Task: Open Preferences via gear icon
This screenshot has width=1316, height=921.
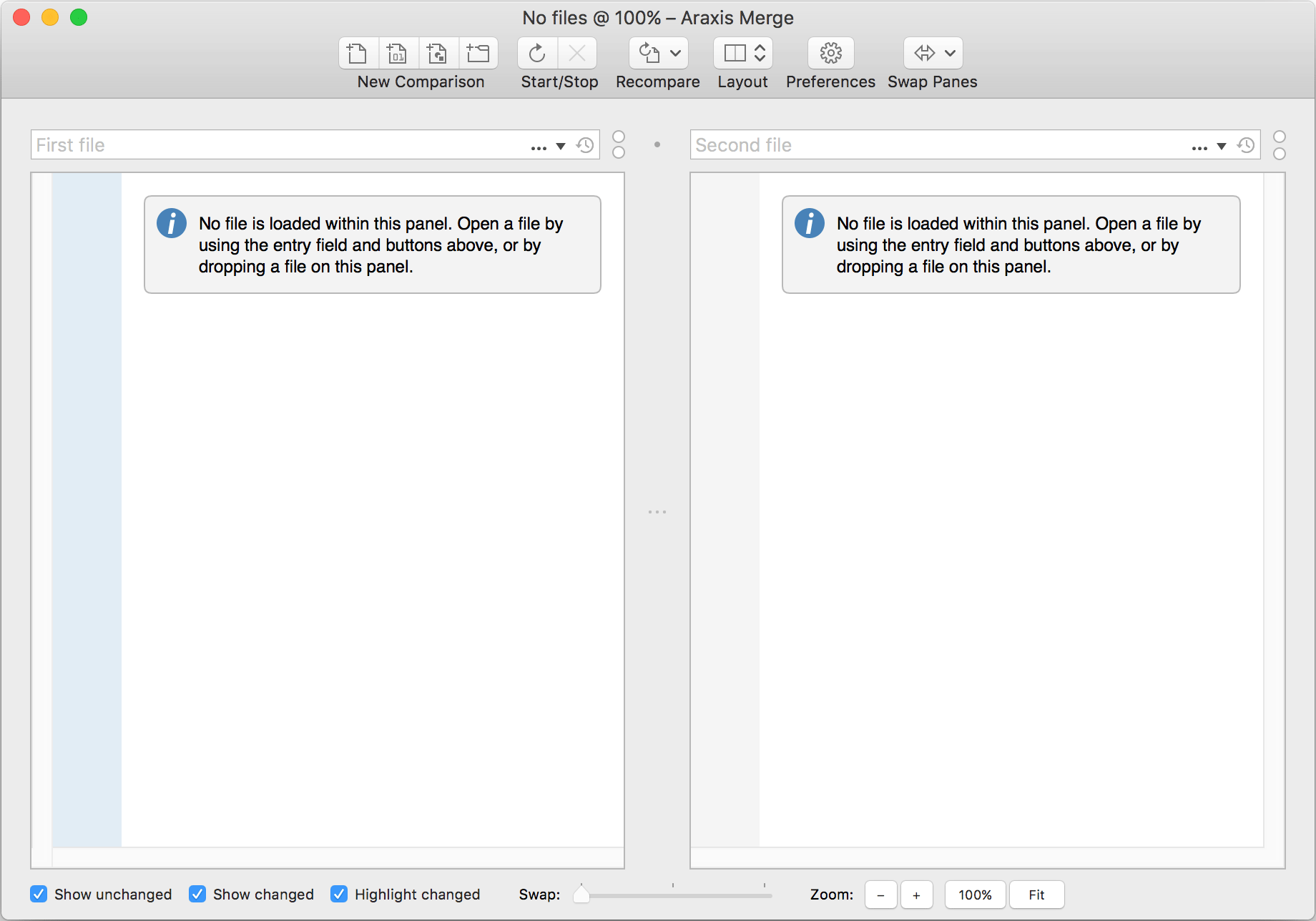Action: [830, 54]
